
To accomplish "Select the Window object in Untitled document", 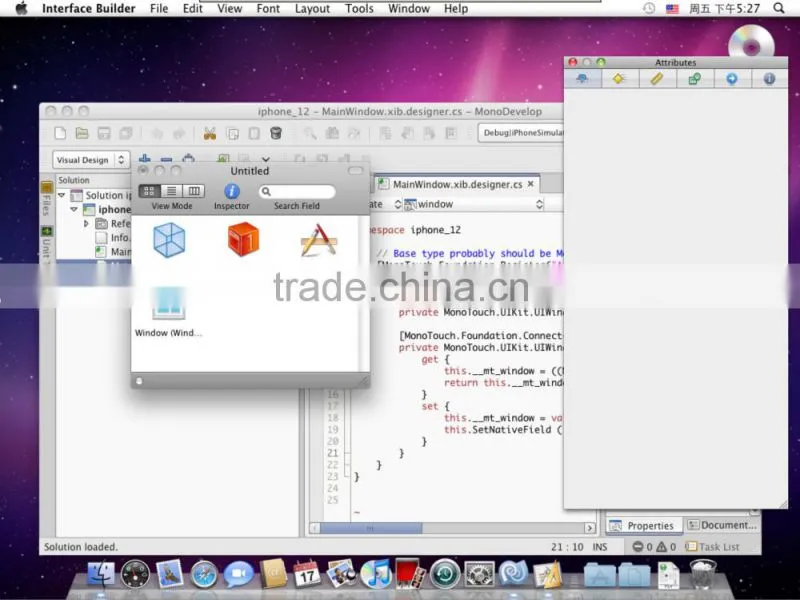I will point(168,311).
